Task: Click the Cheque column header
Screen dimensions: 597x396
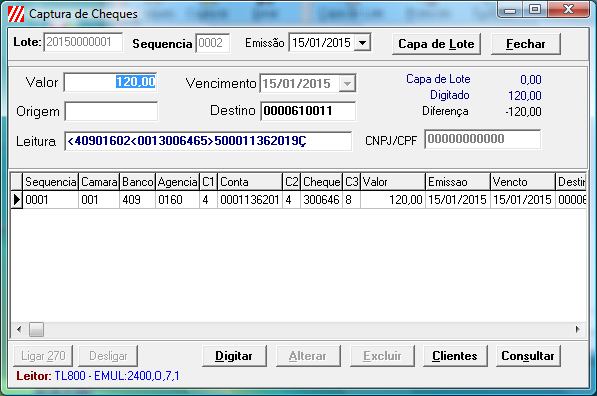Action: (x=321, y=182)
